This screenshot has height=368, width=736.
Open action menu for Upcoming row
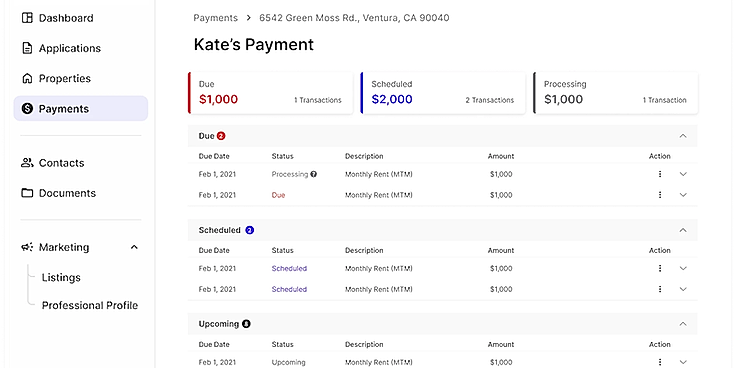[660, 362]
